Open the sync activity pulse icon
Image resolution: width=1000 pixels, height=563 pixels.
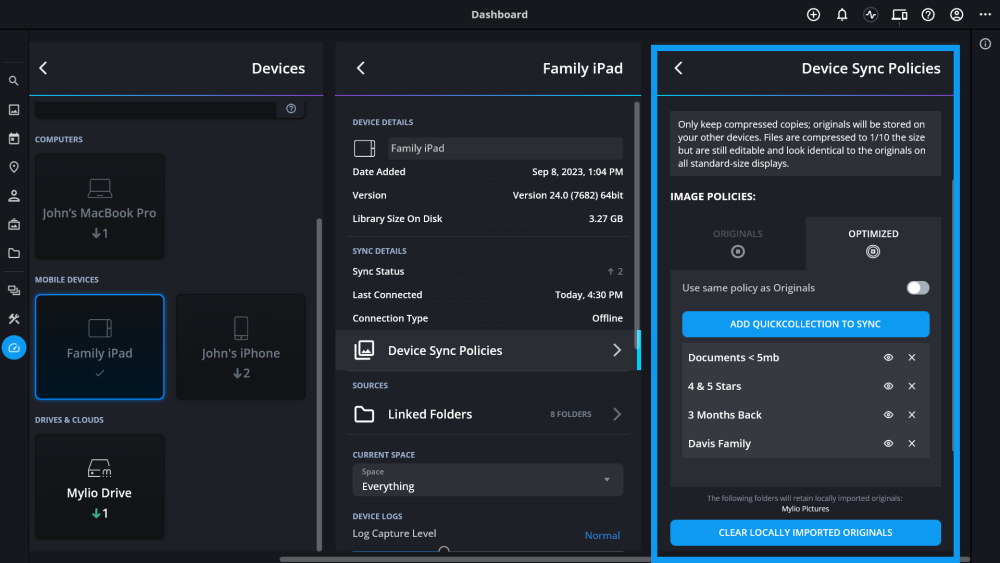[871, 15]
